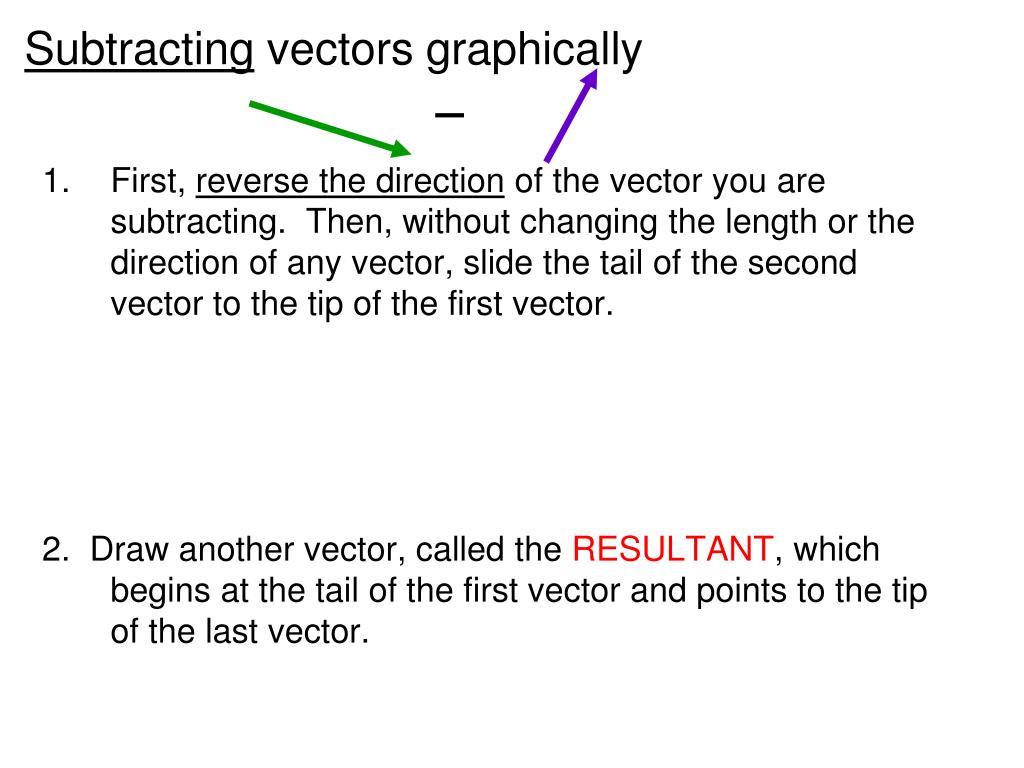The image size is (1024, 768).
Task: Click the purple vector arrow
Action: pyautogui.click(x=571, y=116)
